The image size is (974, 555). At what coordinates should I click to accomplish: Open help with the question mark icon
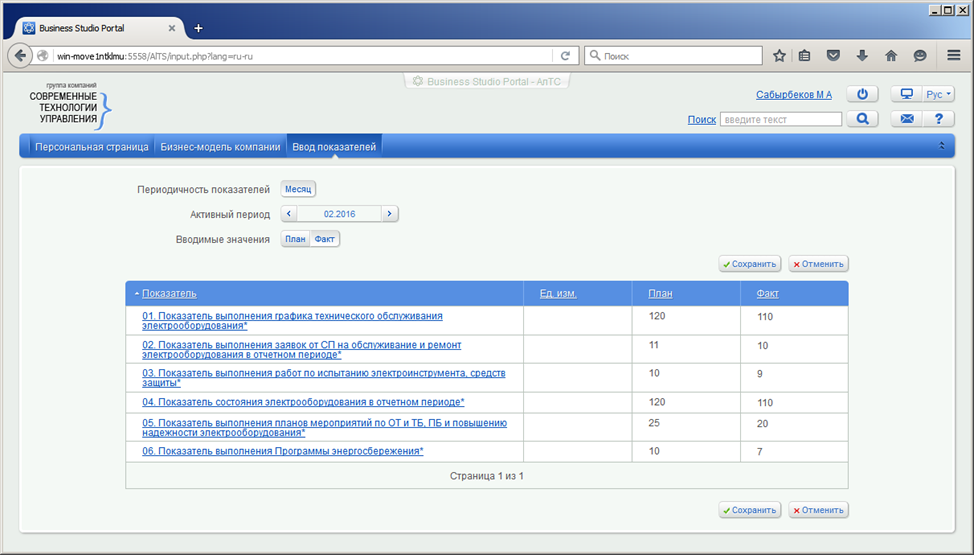click(x=938, y=119)
